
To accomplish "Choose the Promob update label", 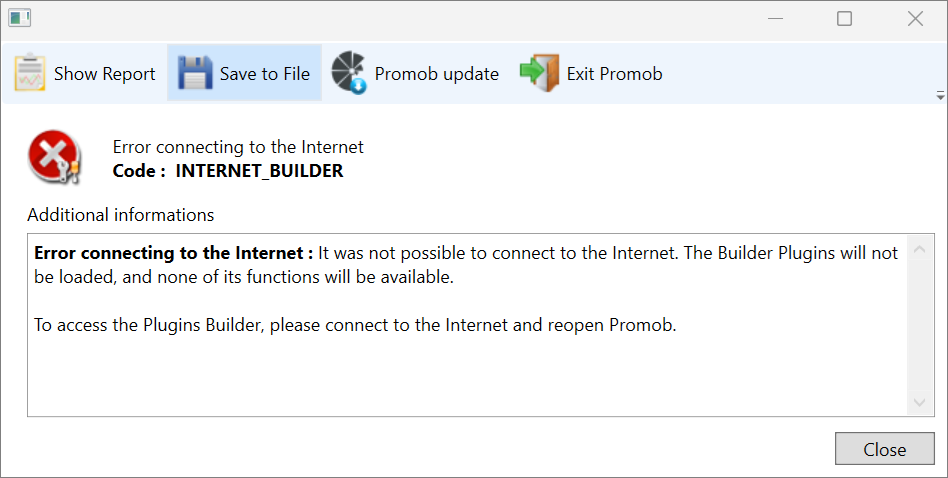I will click(437, 74).
